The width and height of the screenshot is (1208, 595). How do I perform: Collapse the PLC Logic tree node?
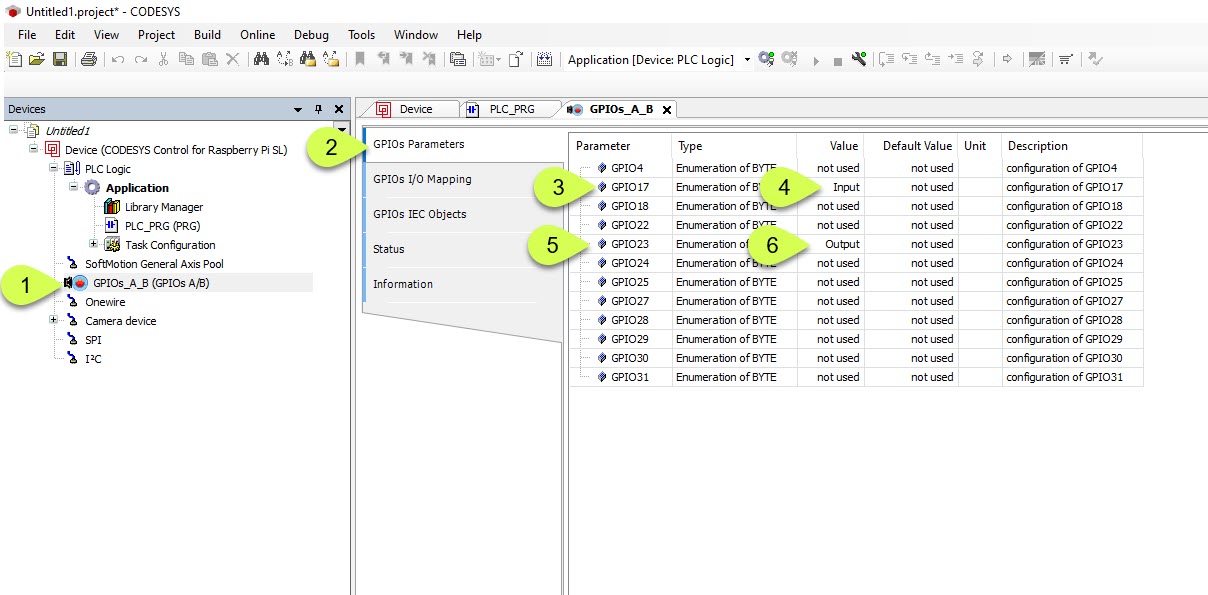54,169
